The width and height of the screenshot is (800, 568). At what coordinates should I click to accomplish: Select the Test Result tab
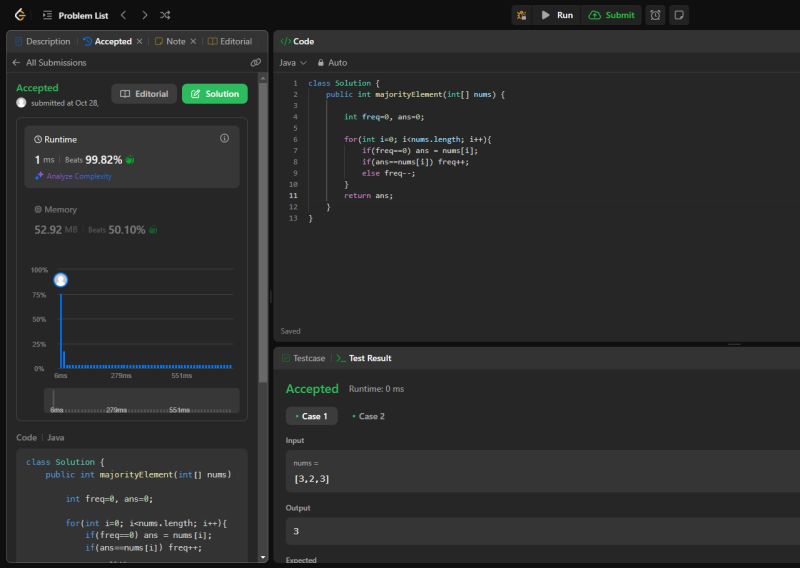click(364, 358)
